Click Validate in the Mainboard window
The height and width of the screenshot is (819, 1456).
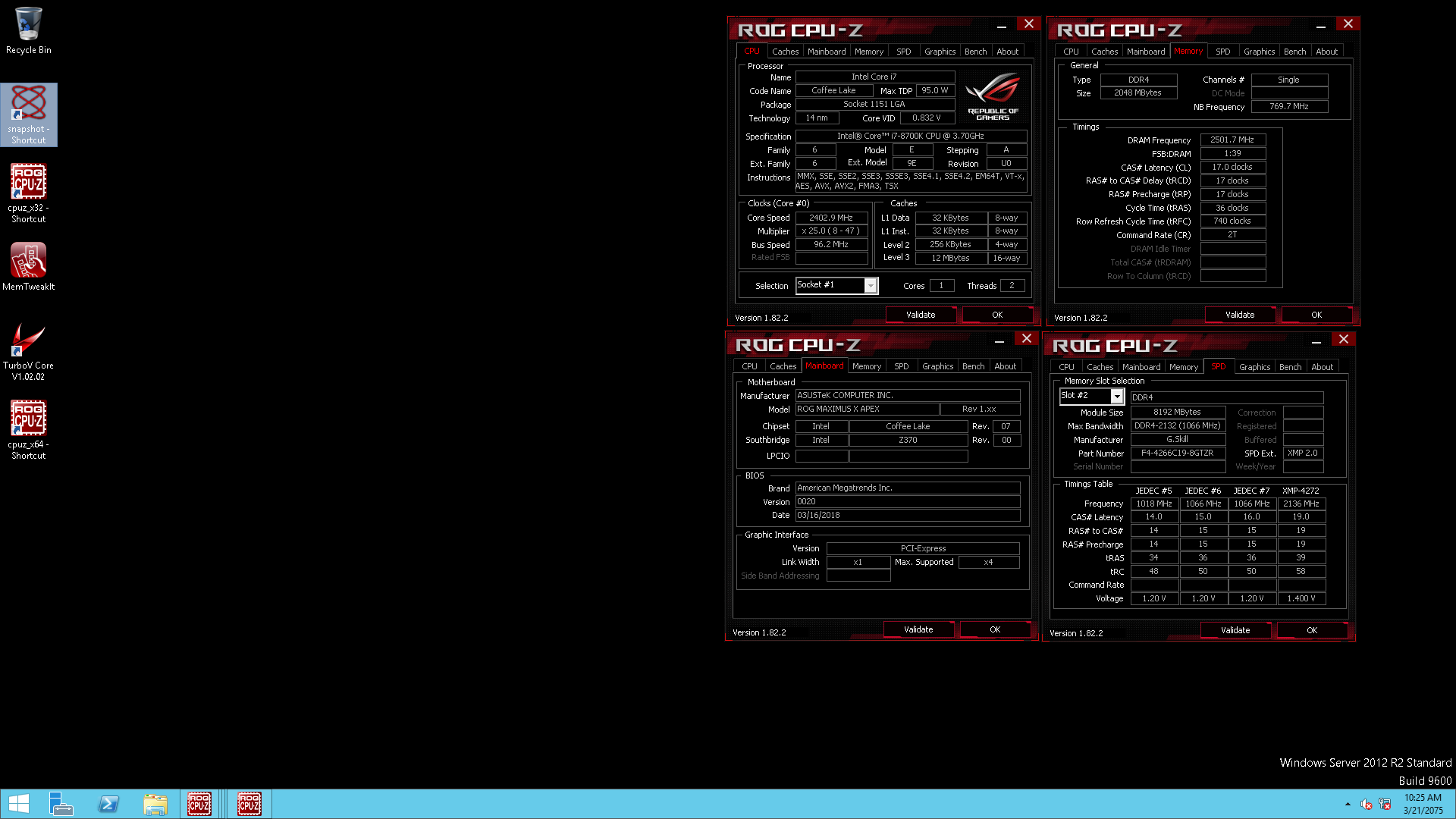click(918, 629)
